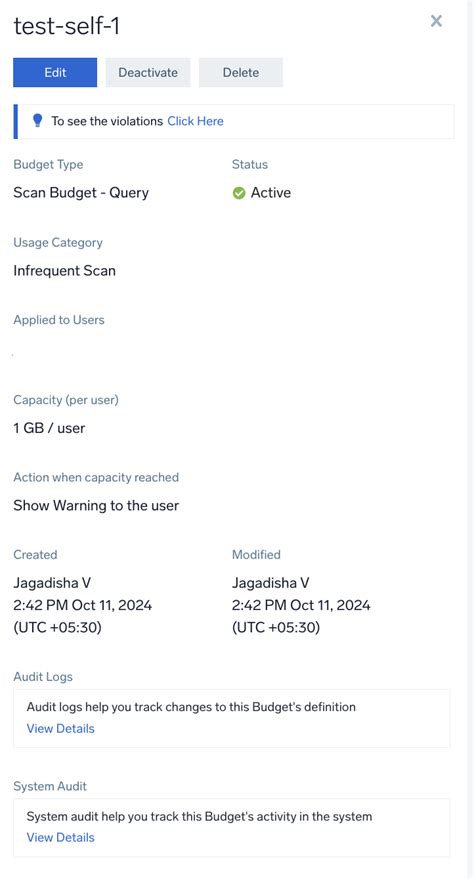Click the Active status text
The width and height of the screenshot is (474, 879).
coord(271,193)
